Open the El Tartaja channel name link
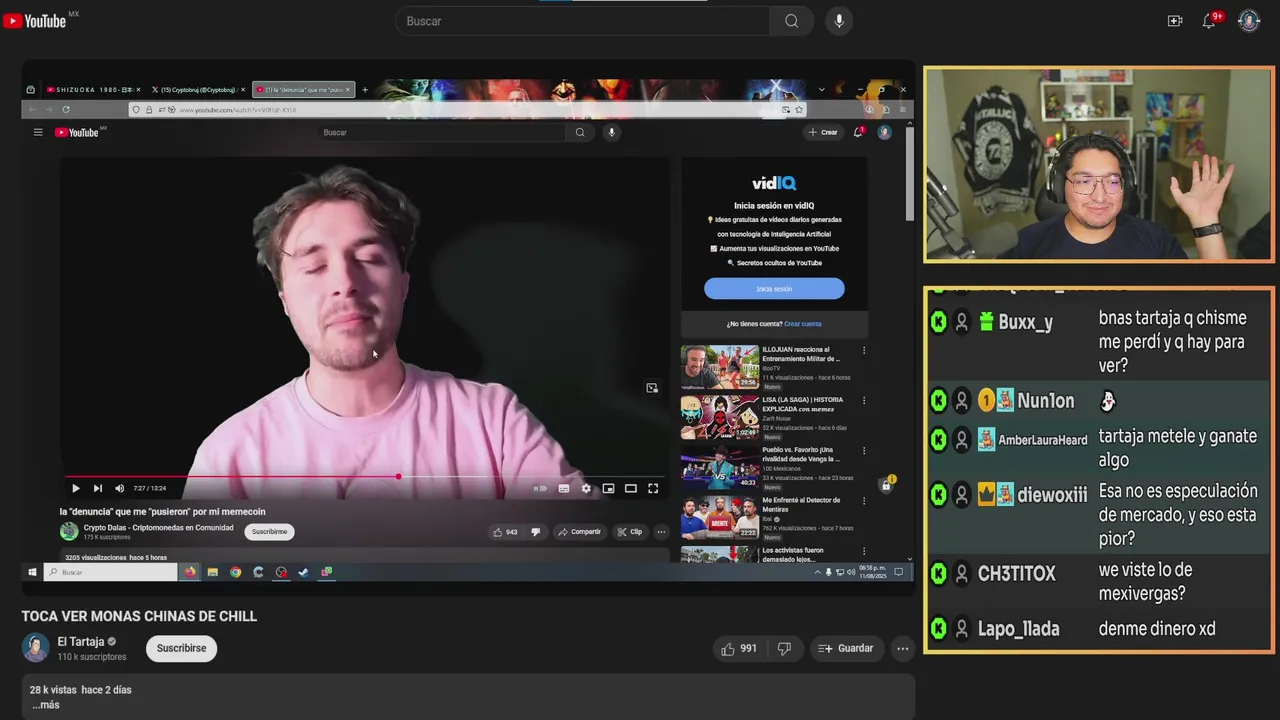The height and width of the screenshot is (720, 1280). click(x=81, y=641)
